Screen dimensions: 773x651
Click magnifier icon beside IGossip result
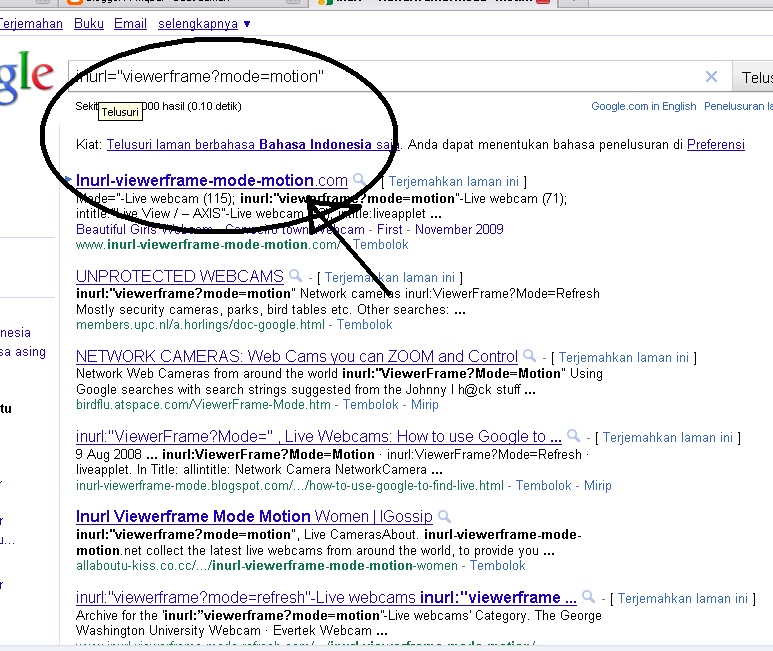point(444,516)
